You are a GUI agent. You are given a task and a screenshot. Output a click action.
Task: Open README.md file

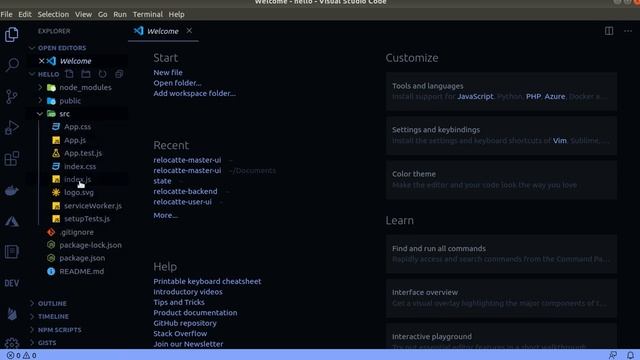pos(82,271)
